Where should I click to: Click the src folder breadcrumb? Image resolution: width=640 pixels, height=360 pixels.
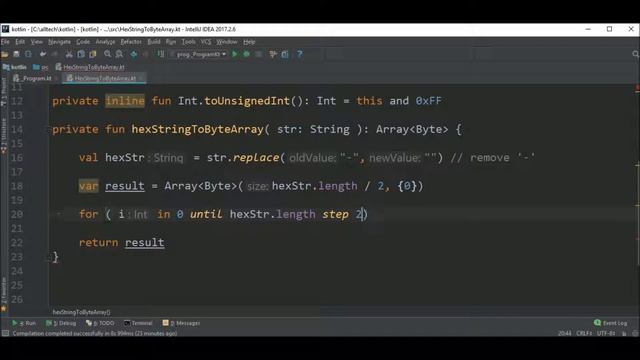tap(40, 67)
